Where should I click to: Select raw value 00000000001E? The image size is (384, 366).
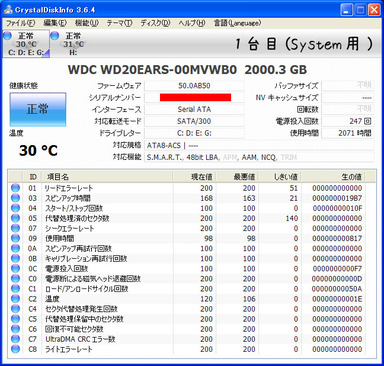point(337,299)
